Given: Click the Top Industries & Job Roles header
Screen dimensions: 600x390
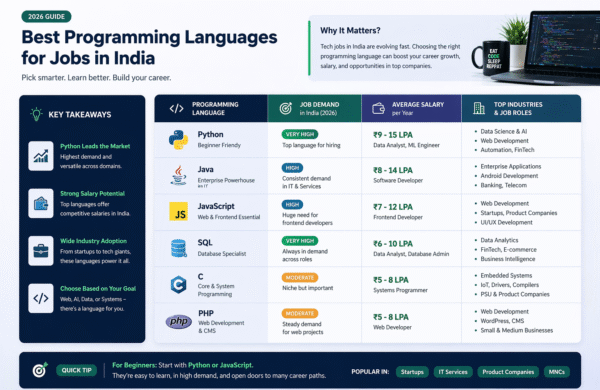Looking at the screenshot, I should (x=521, y=109).
